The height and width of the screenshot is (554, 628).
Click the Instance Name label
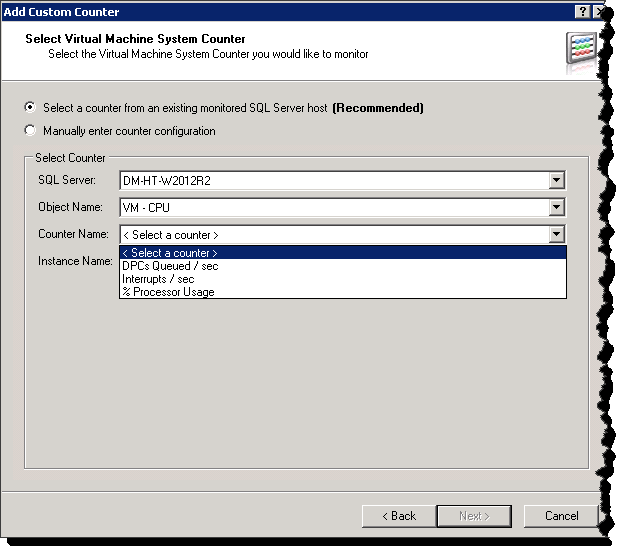click(x=75, y=261)
